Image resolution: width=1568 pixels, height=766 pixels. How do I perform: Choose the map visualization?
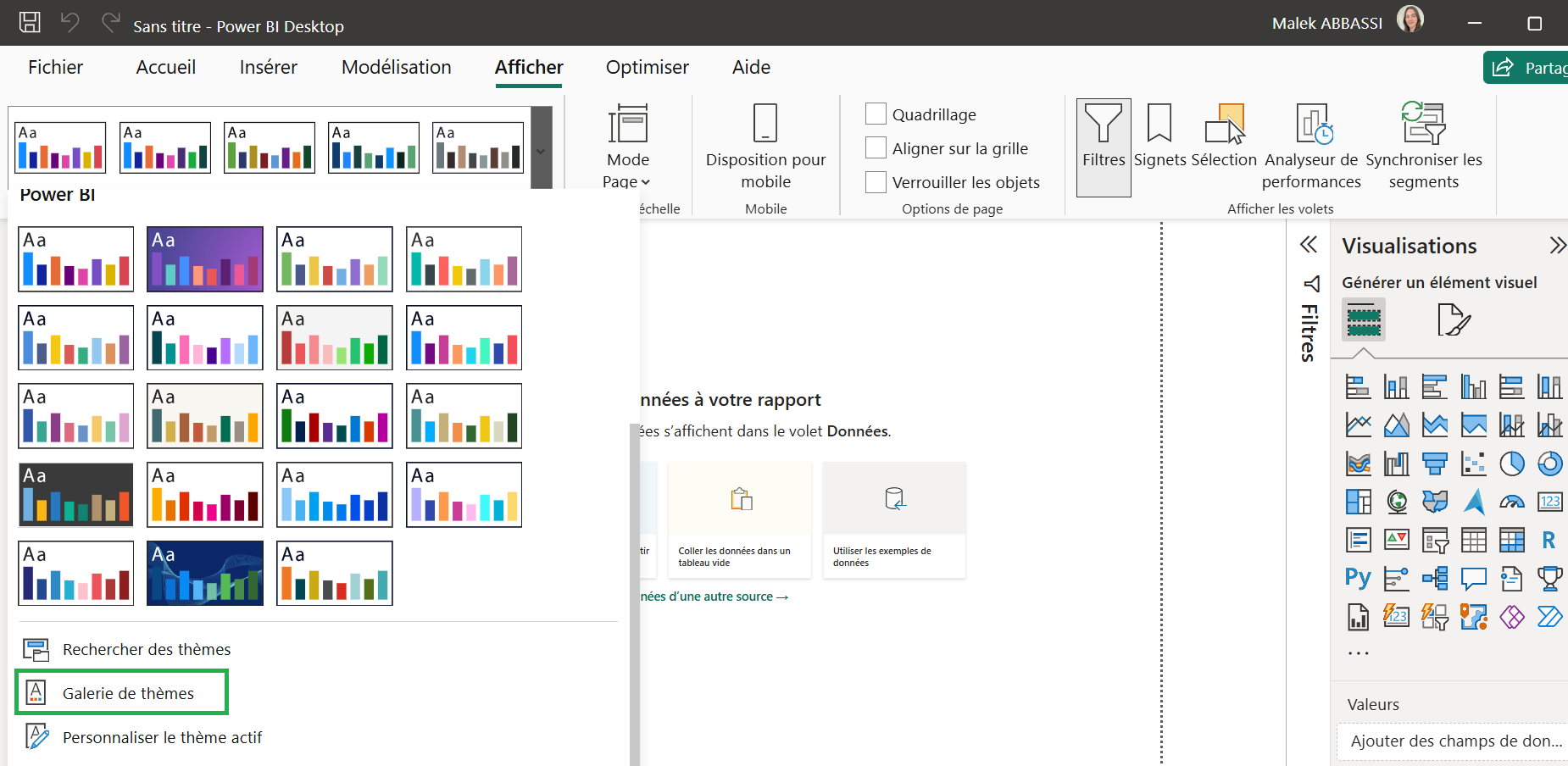click(1396, 502)
